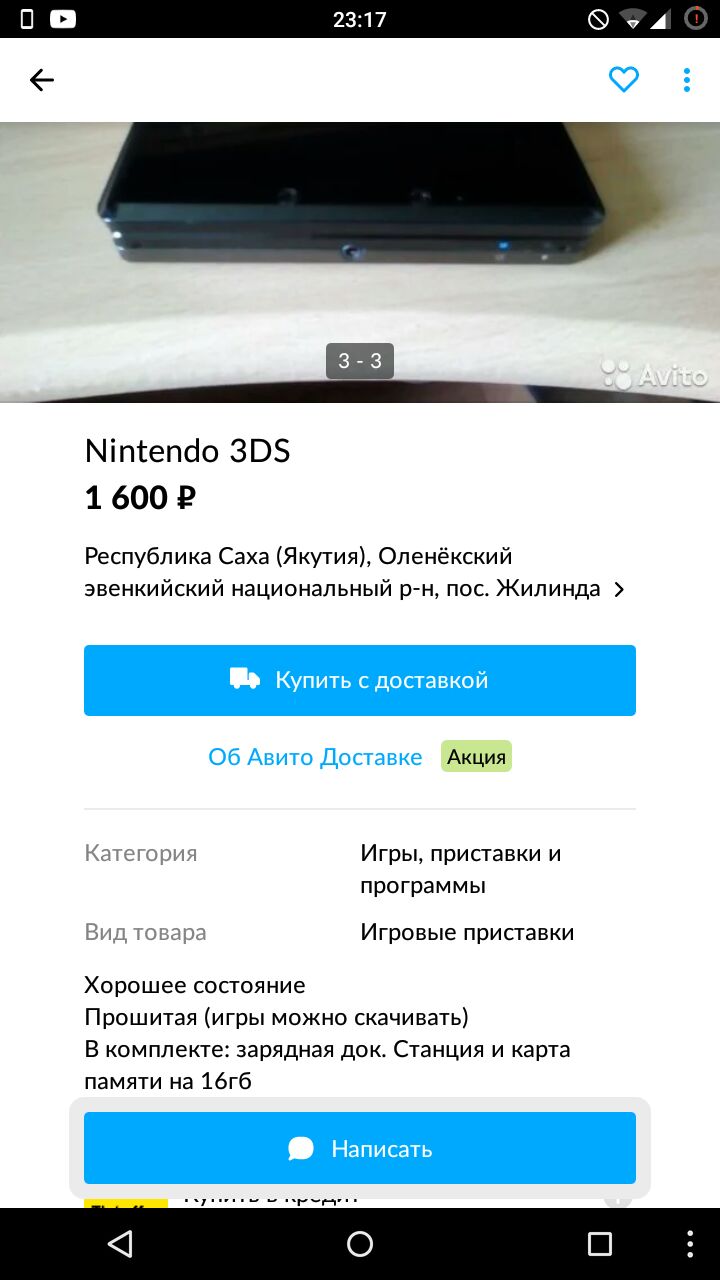720x1280 pixels.
Task: Select Игры, приставки и программы category
Action: [x=461, y=869]
